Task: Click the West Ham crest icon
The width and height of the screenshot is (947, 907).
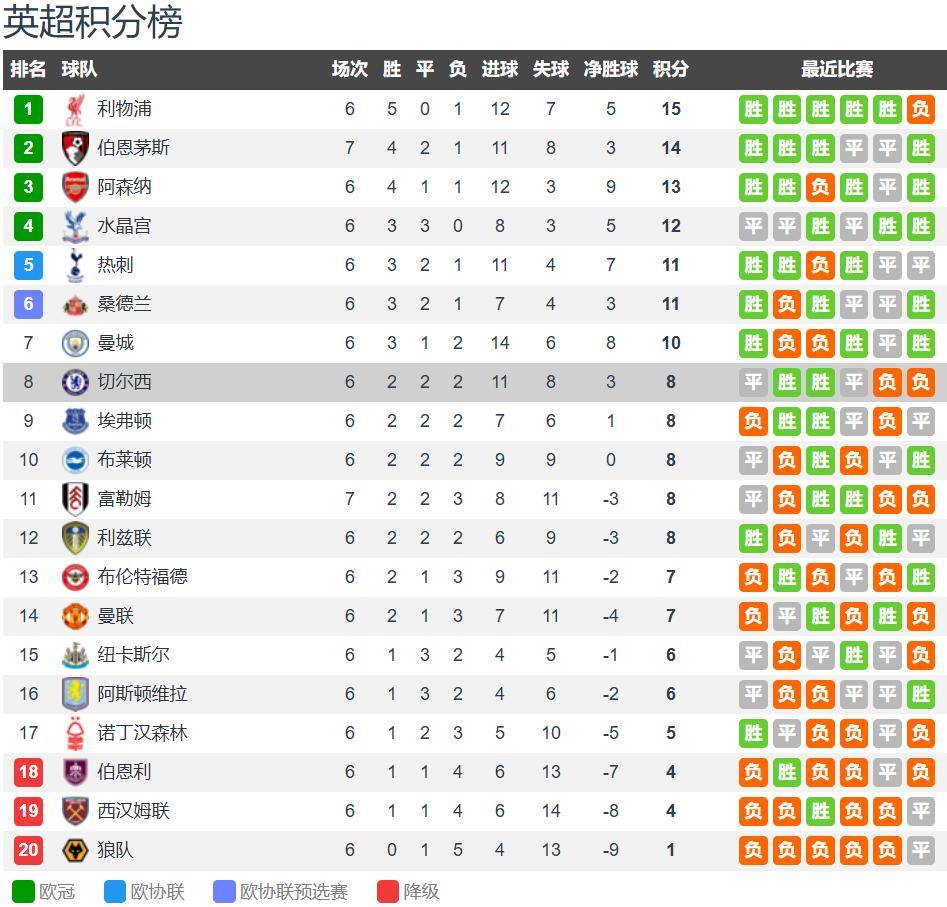Action: pyautogui.click(x=75, y=811)
